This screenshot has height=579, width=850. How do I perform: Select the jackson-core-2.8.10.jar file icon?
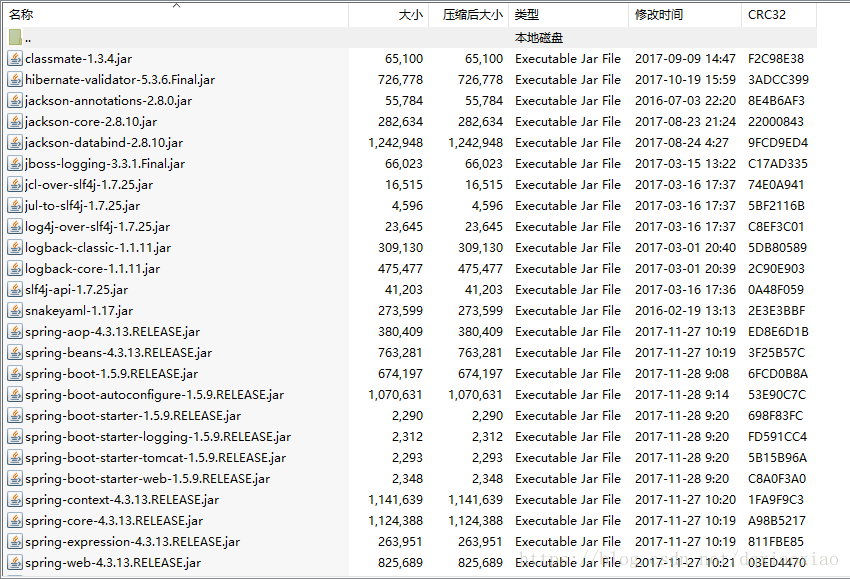15,121
